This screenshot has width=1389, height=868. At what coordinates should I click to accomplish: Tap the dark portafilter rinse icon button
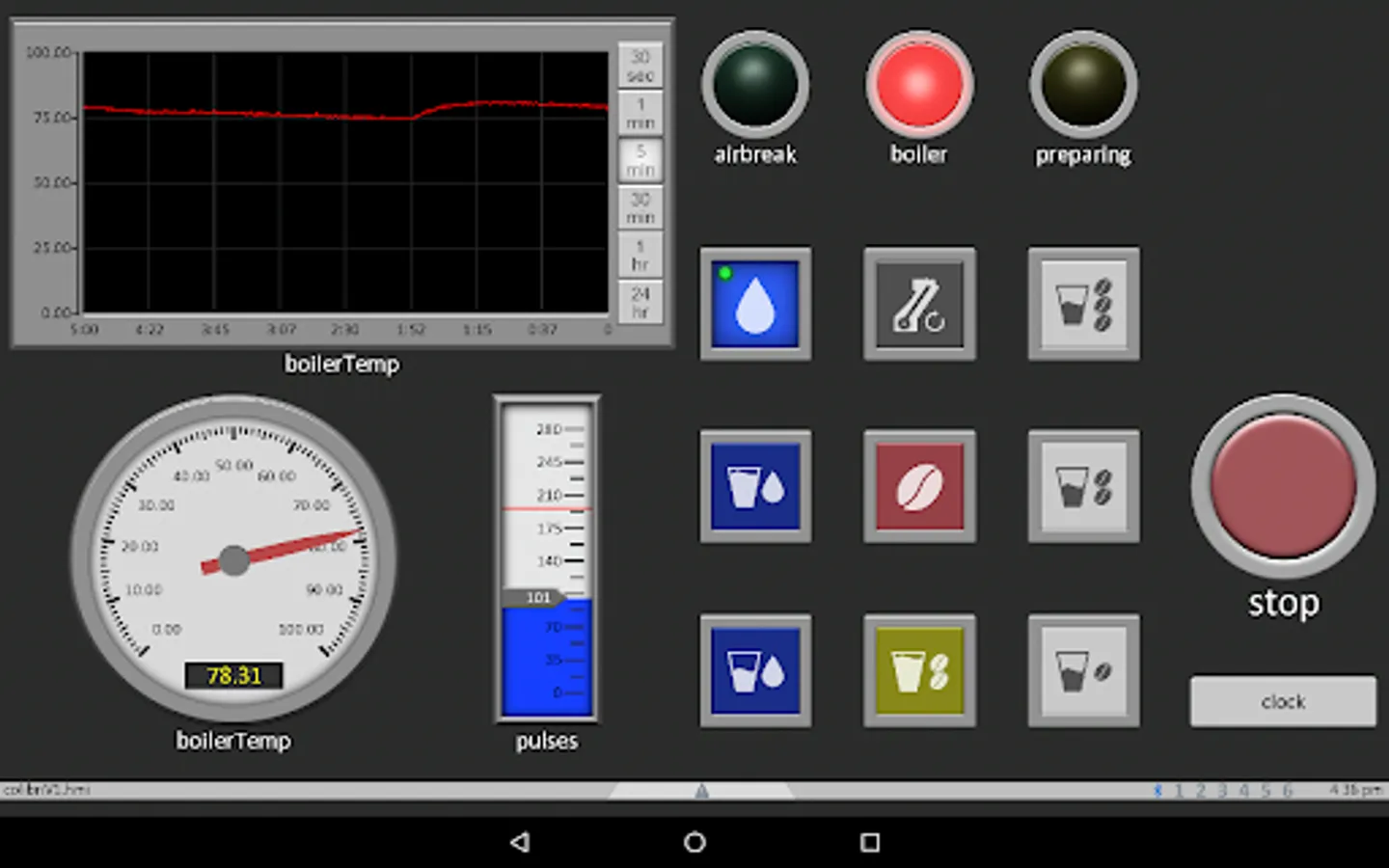[x=919, y=304]
